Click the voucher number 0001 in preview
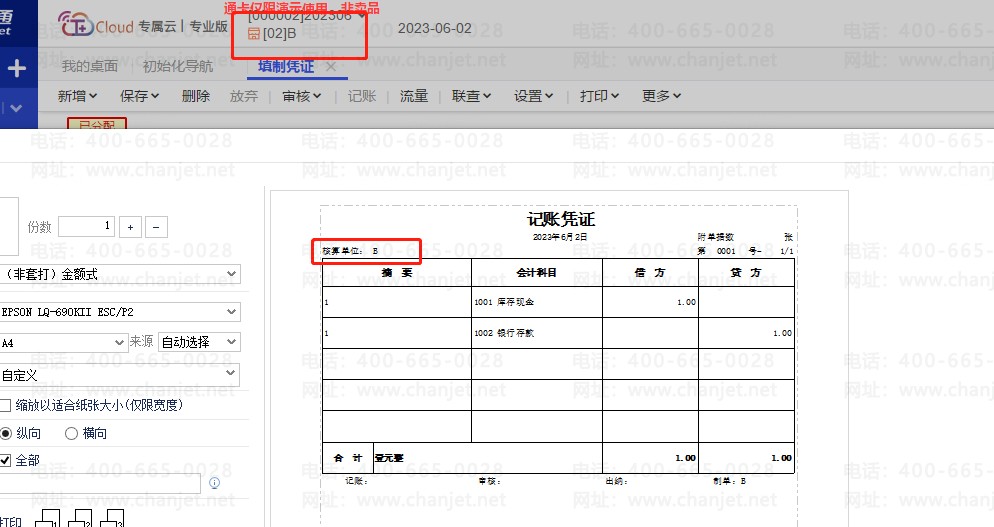Viewport: 994px width, 527px height. 726,251
